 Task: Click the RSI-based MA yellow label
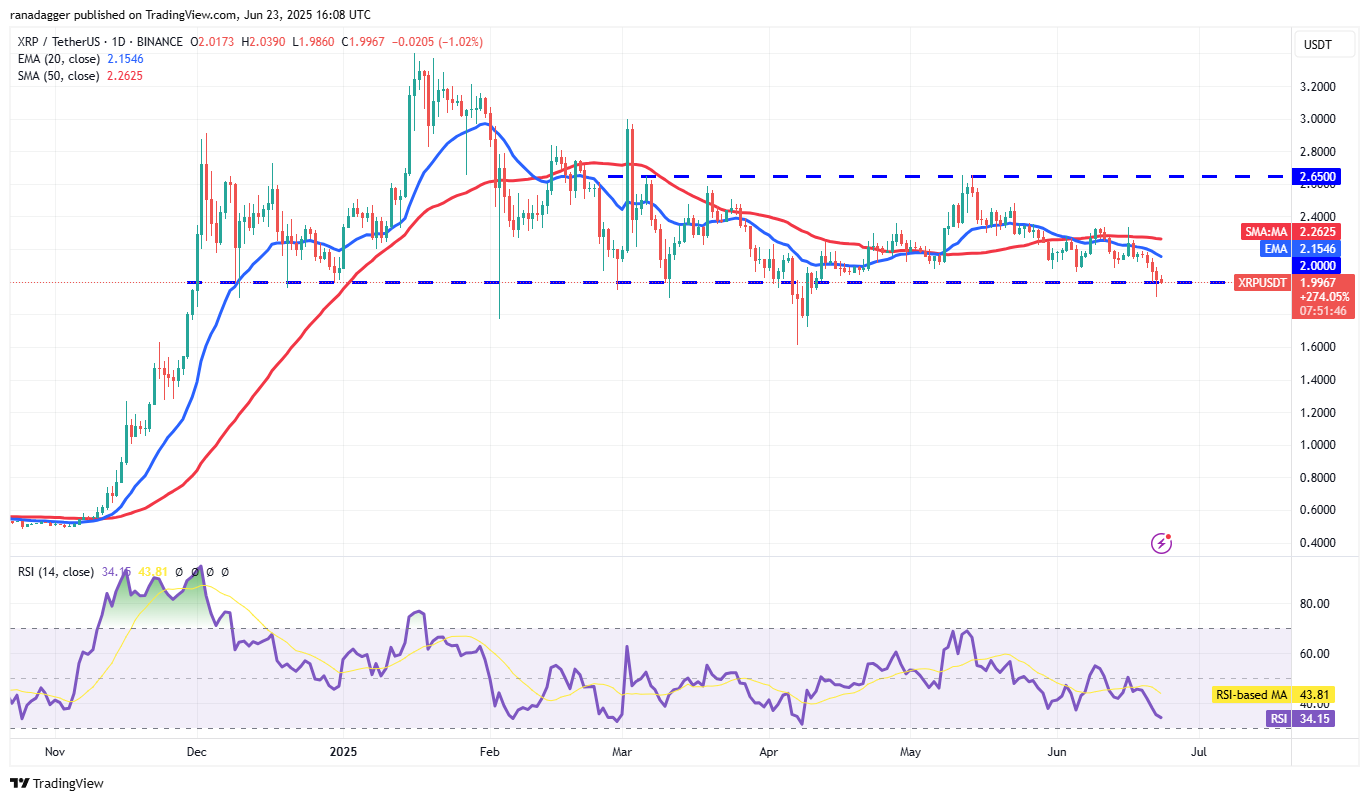point(1251,695)
